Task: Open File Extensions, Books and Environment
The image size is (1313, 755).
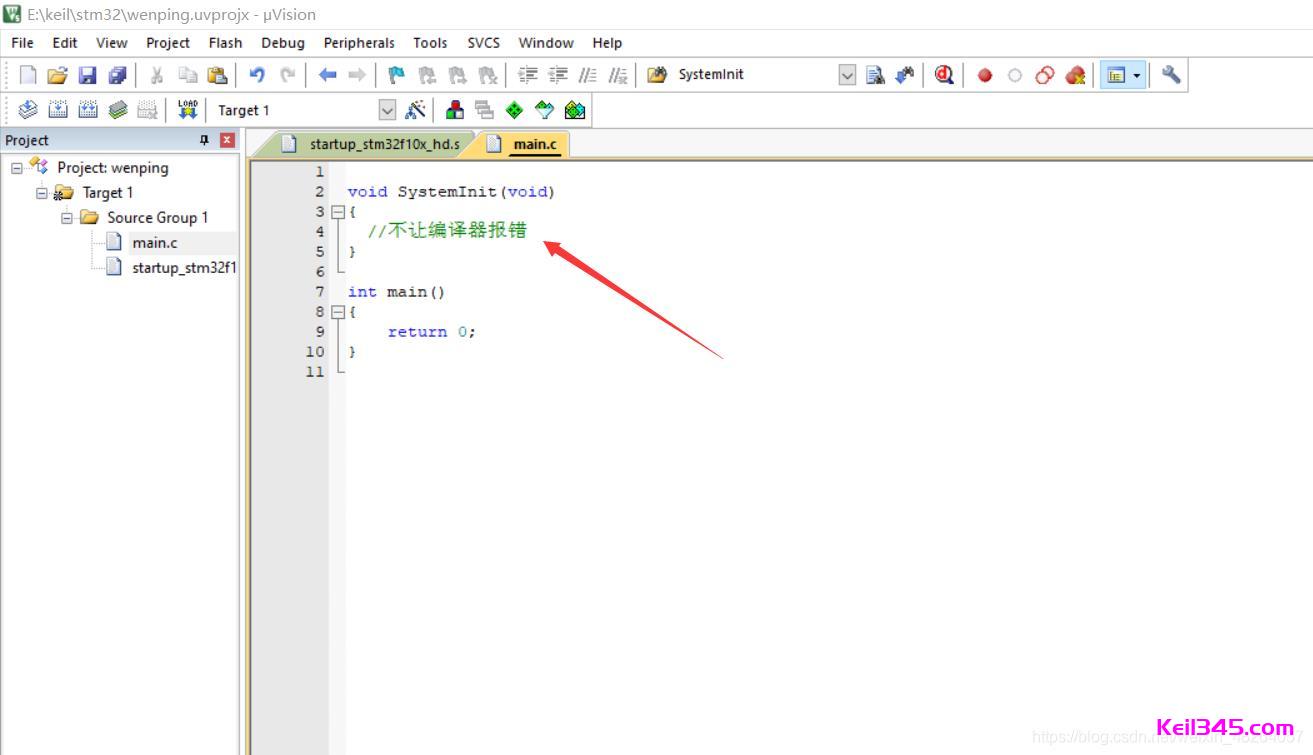Action: click(x=455, y=110)
